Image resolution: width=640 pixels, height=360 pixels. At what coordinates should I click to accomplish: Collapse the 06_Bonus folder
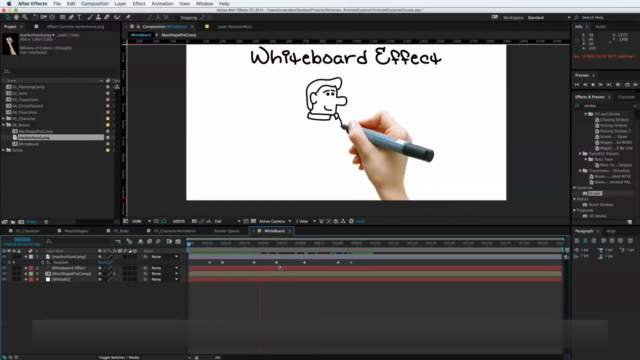pos(4,125)
